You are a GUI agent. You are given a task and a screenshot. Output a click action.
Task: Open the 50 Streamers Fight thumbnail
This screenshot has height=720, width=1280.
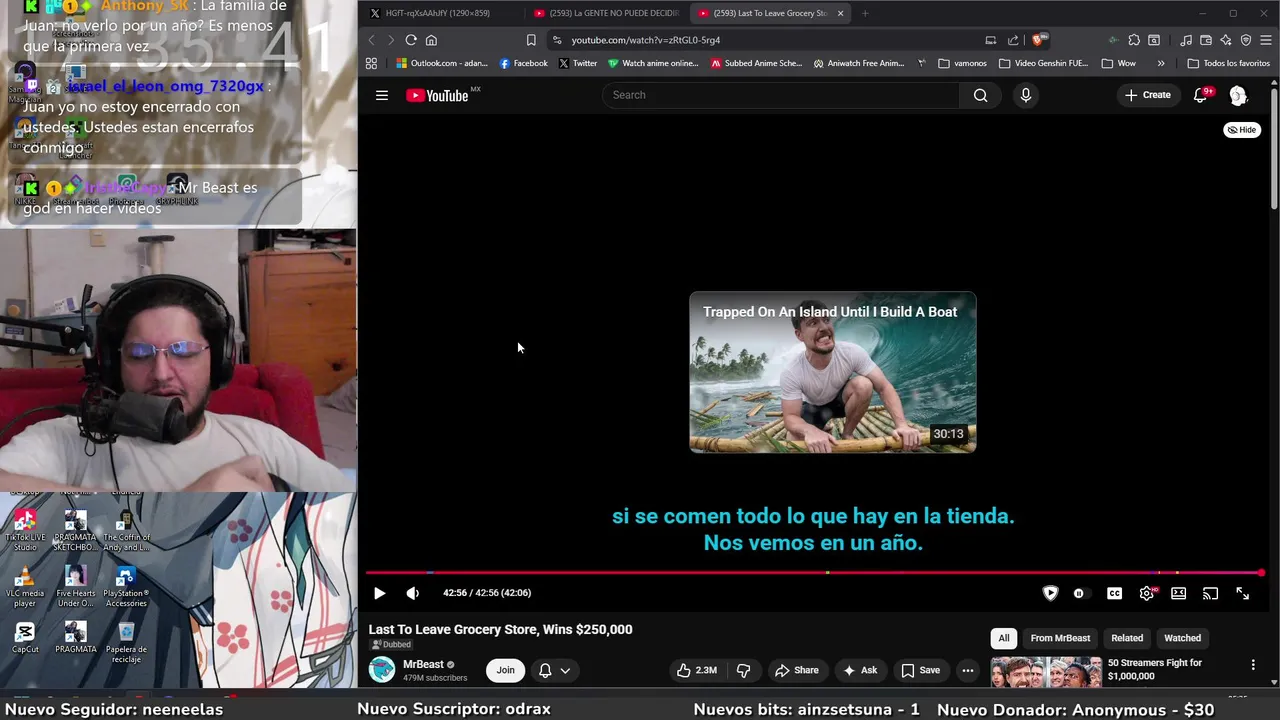coord(1046,672)
